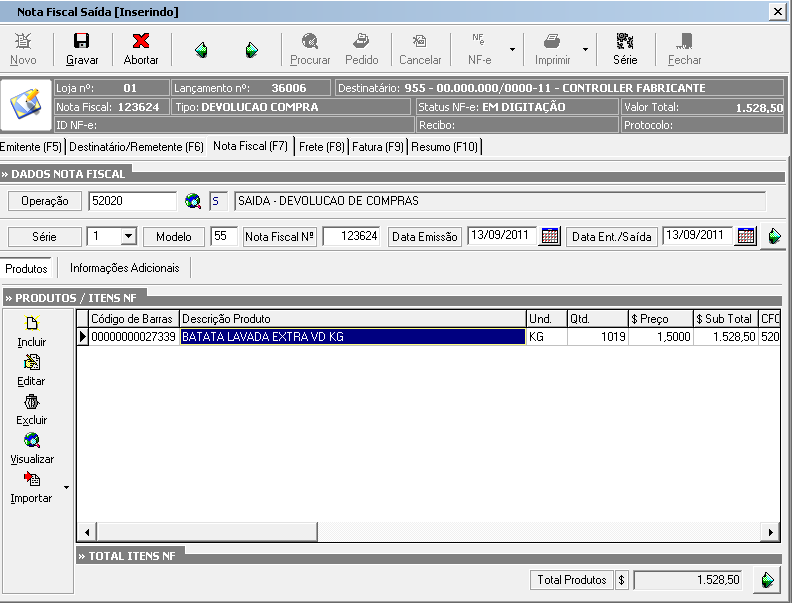Click the note-with-pencil icon beside Loja nº
The image size is (794, 603).
26,104
